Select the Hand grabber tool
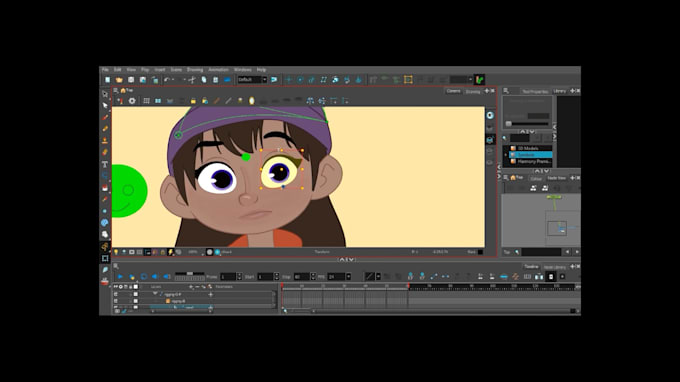This screenshot has height=382, width=680. coord(105,235)
